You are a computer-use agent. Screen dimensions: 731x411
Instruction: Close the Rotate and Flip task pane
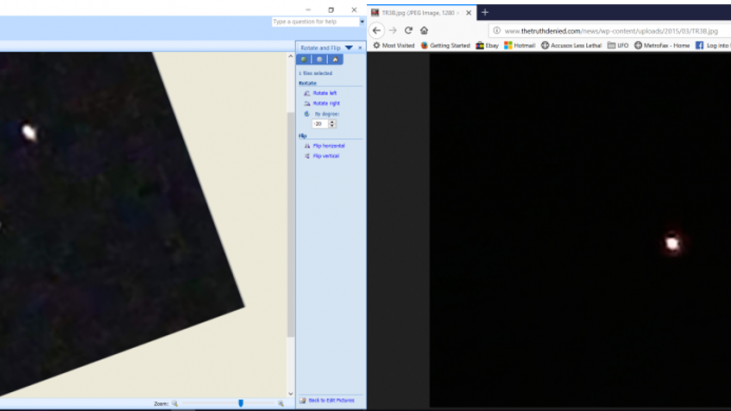[x=360, y=48]
